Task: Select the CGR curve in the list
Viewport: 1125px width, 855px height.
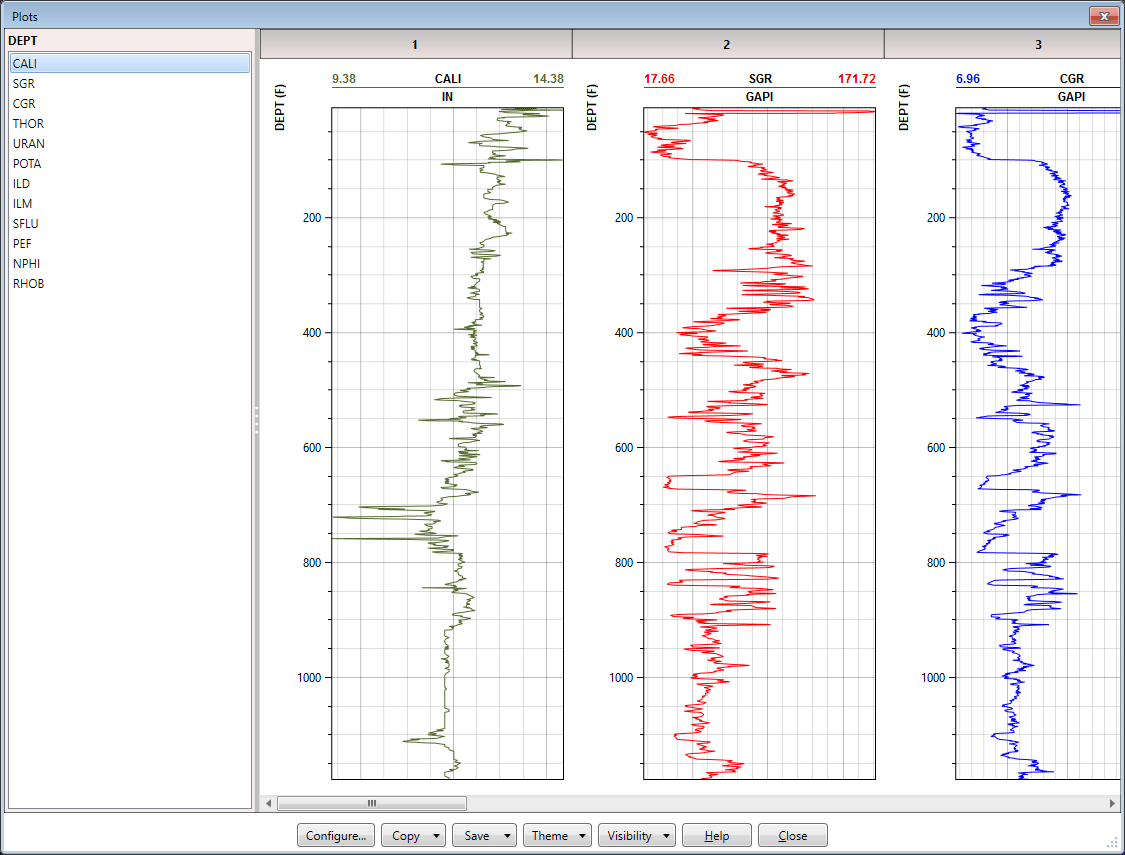Action: (x=26, y=103)
